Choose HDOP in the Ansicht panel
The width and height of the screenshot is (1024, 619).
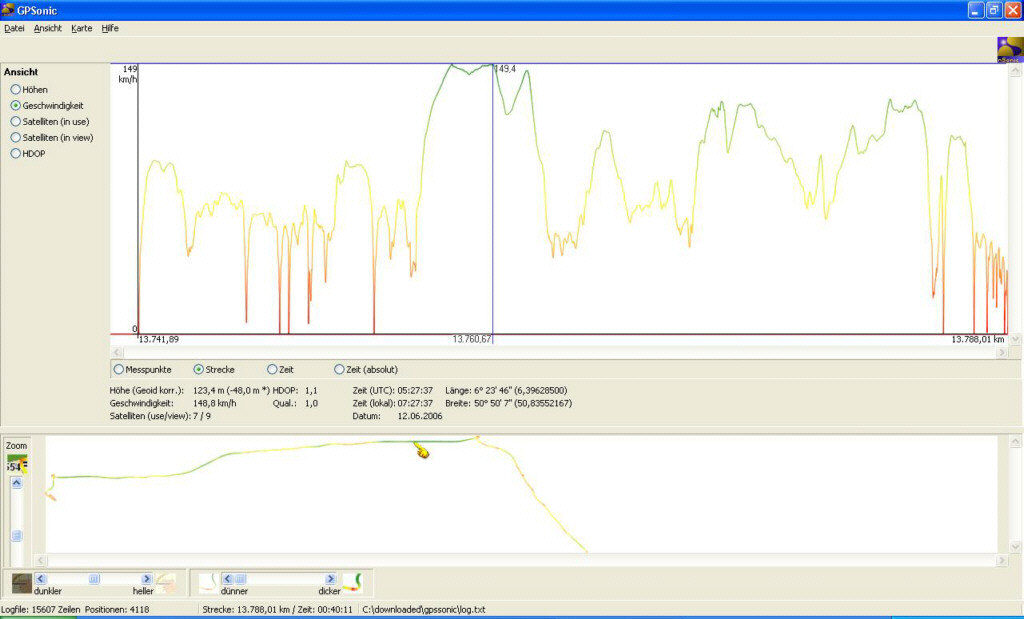16,154
